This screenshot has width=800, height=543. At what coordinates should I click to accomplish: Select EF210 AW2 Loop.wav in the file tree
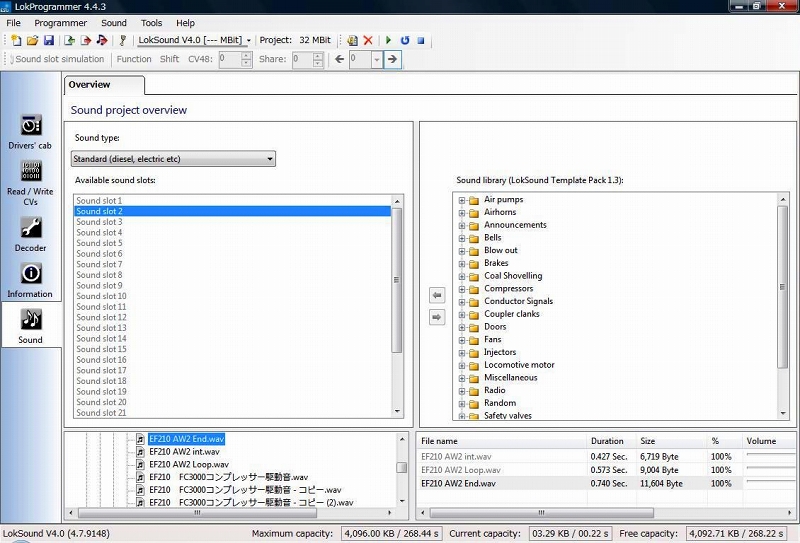[189, 464]
